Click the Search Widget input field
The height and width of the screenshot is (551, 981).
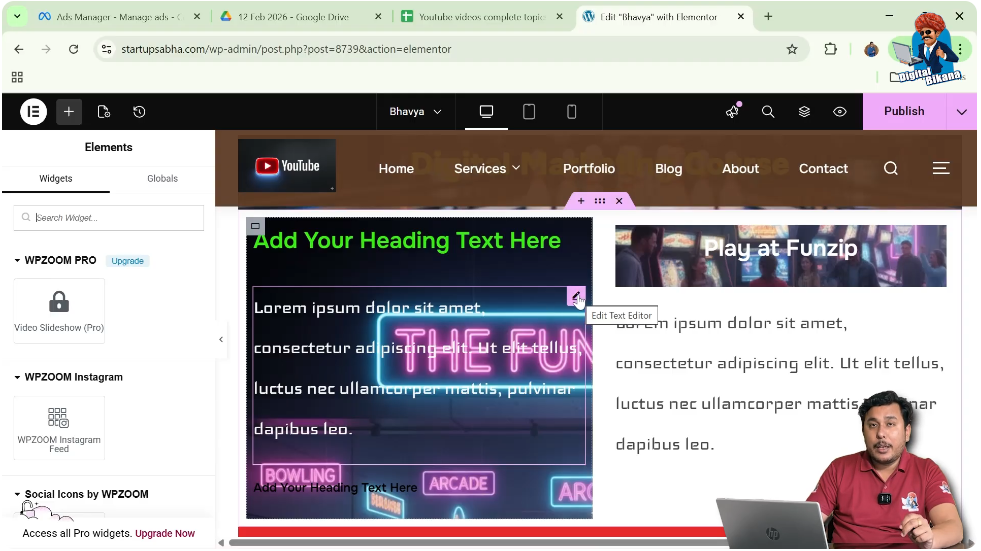(110, 218)
